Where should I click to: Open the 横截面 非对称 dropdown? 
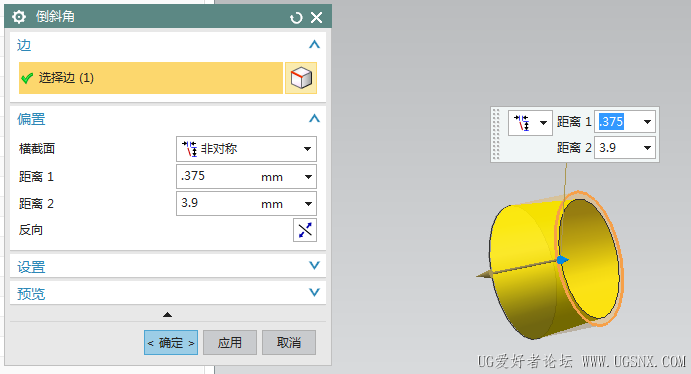246,149
